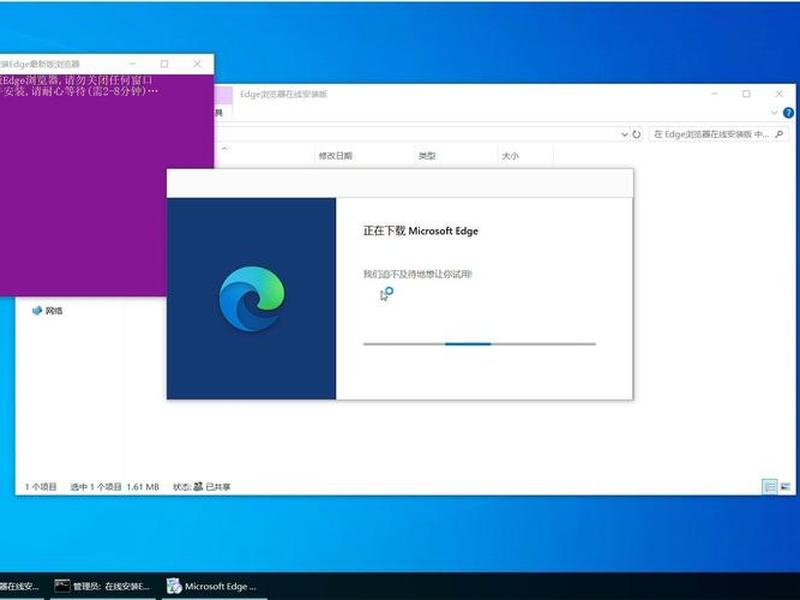800x600 pixels.
Task: Maximize the purple console window
Action: coord(164,64)
